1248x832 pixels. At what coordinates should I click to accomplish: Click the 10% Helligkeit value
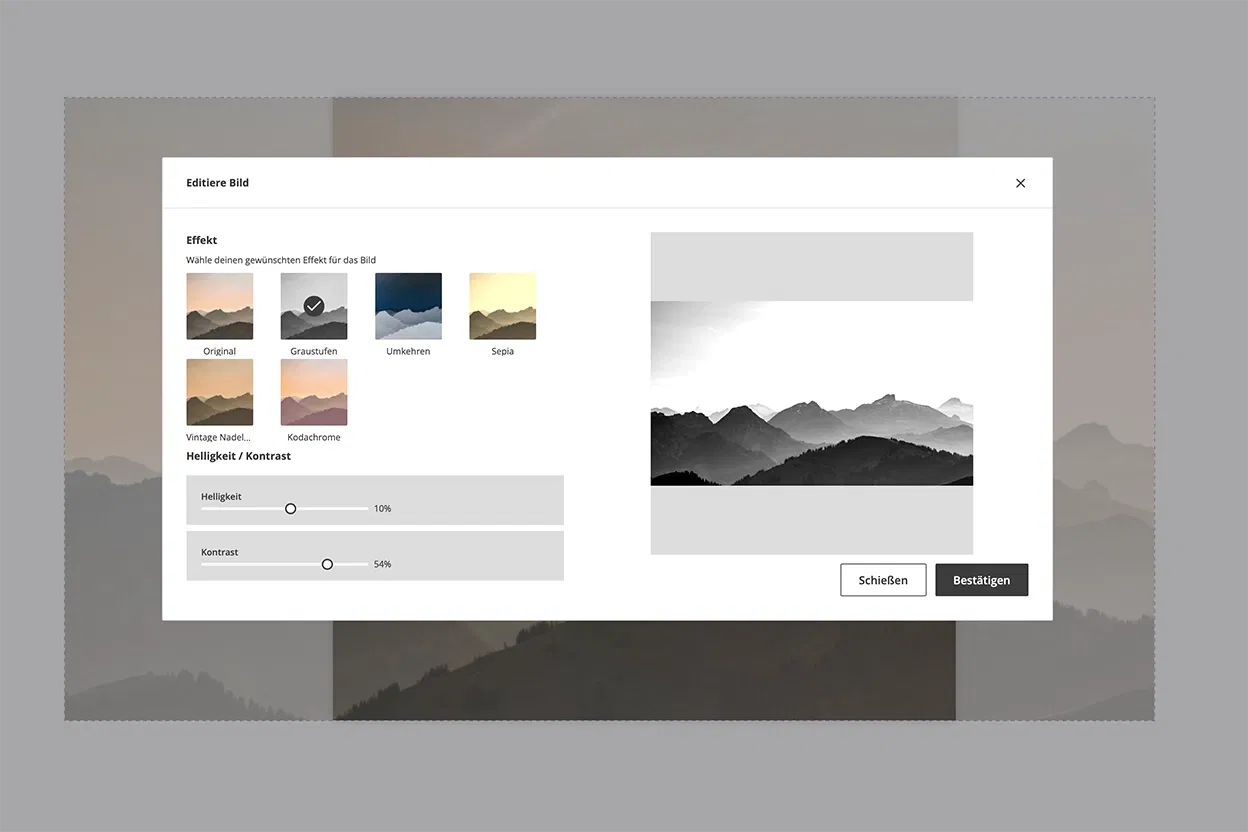click(382, 509)
